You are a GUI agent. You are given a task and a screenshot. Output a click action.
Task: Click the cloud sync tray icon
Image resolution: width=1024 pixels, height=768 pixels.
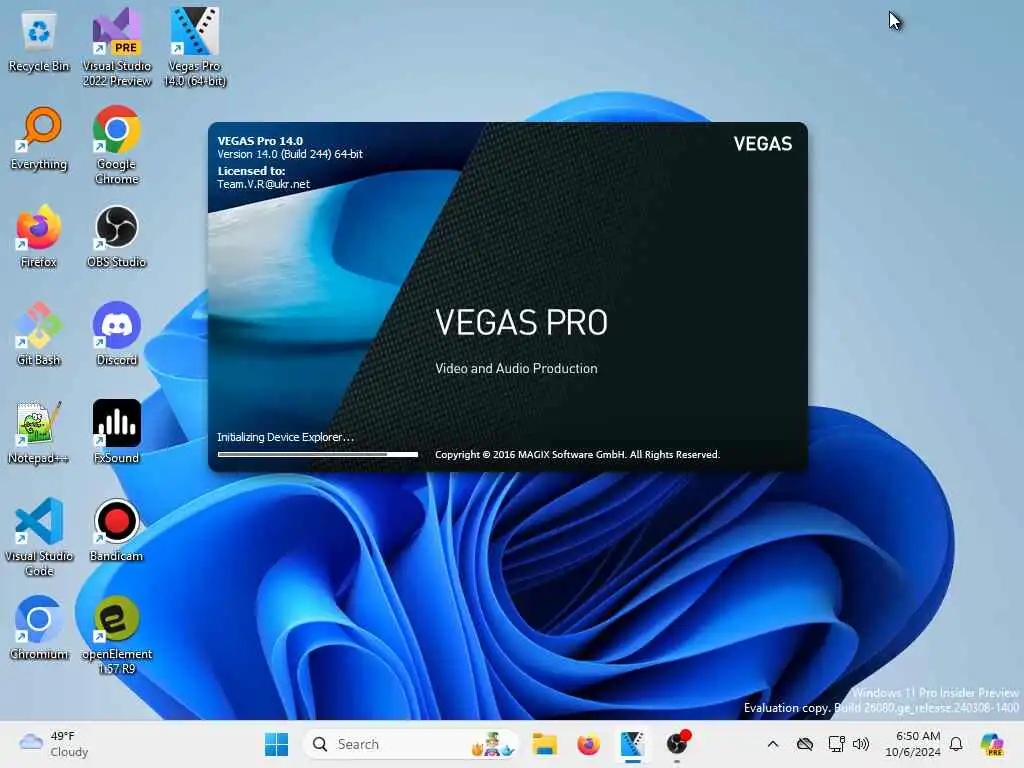pyautogui.click(x=805, y=744)
